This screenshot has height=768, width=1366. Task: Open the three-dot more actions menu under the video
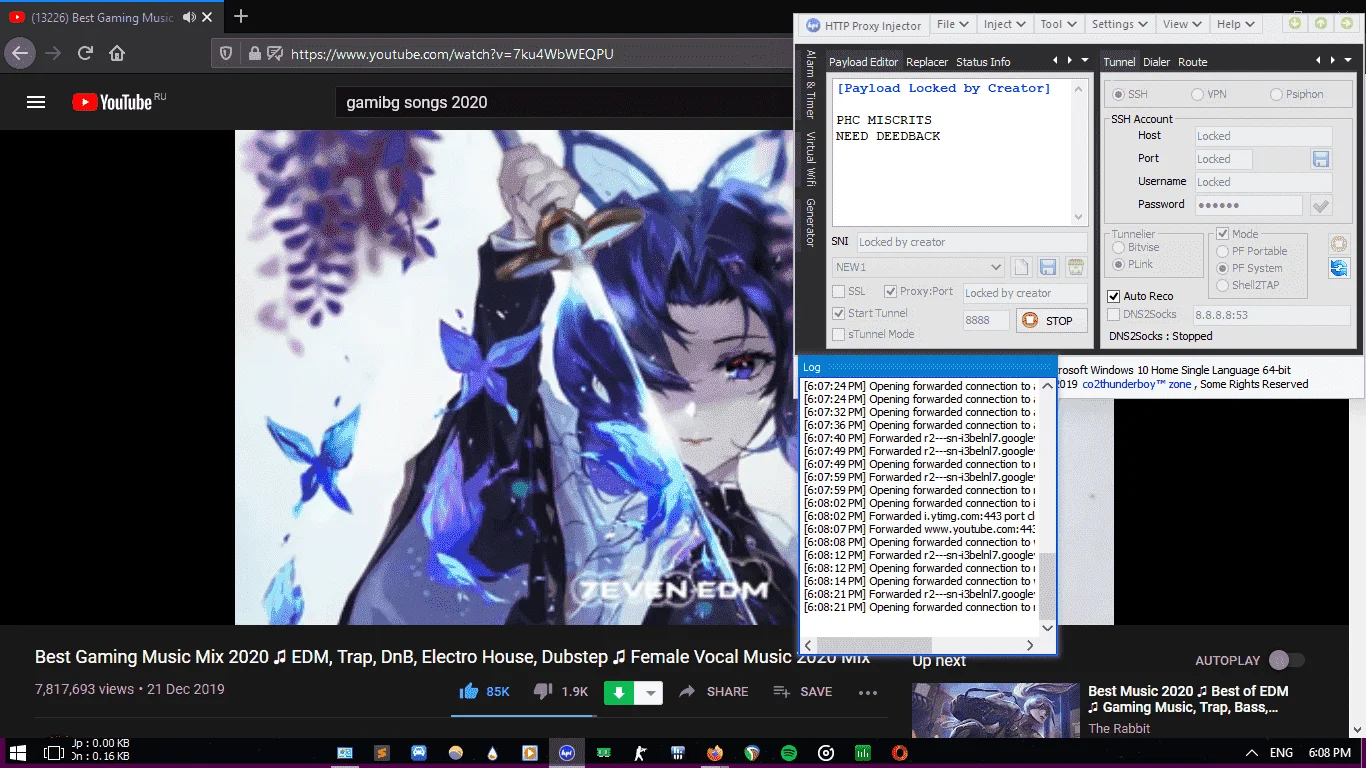(867, 692)
